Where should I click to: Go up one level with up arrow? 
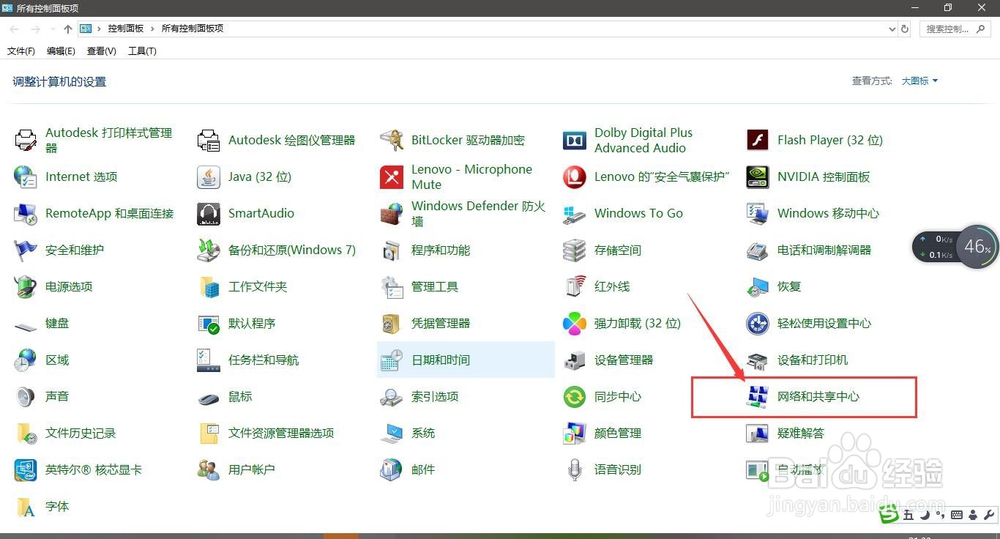tap(68, 29)
